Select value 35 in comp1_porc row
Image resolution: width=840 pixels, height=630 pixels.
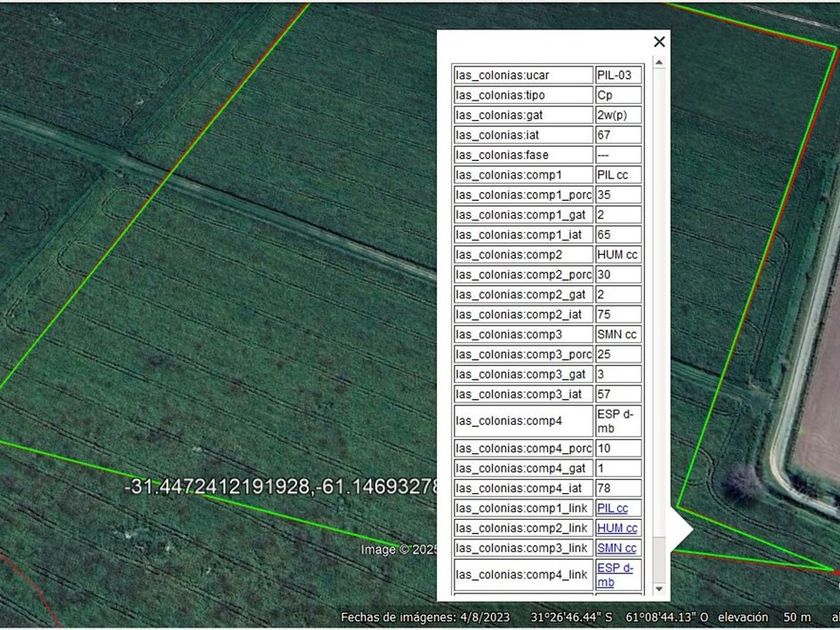click(618, 195)
